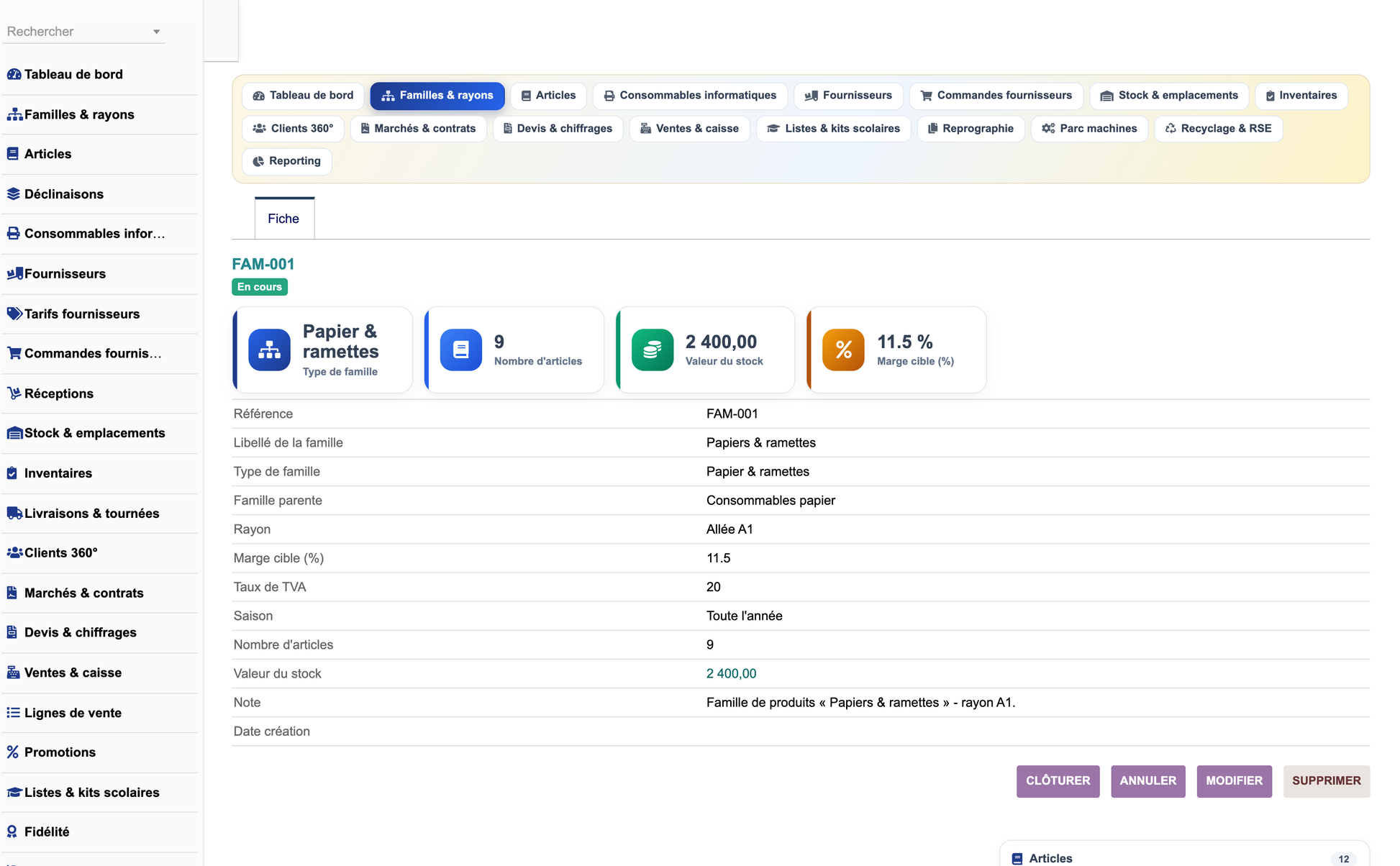
Task: Open the Clients 360° top tab
Action: tap(294, 129)
